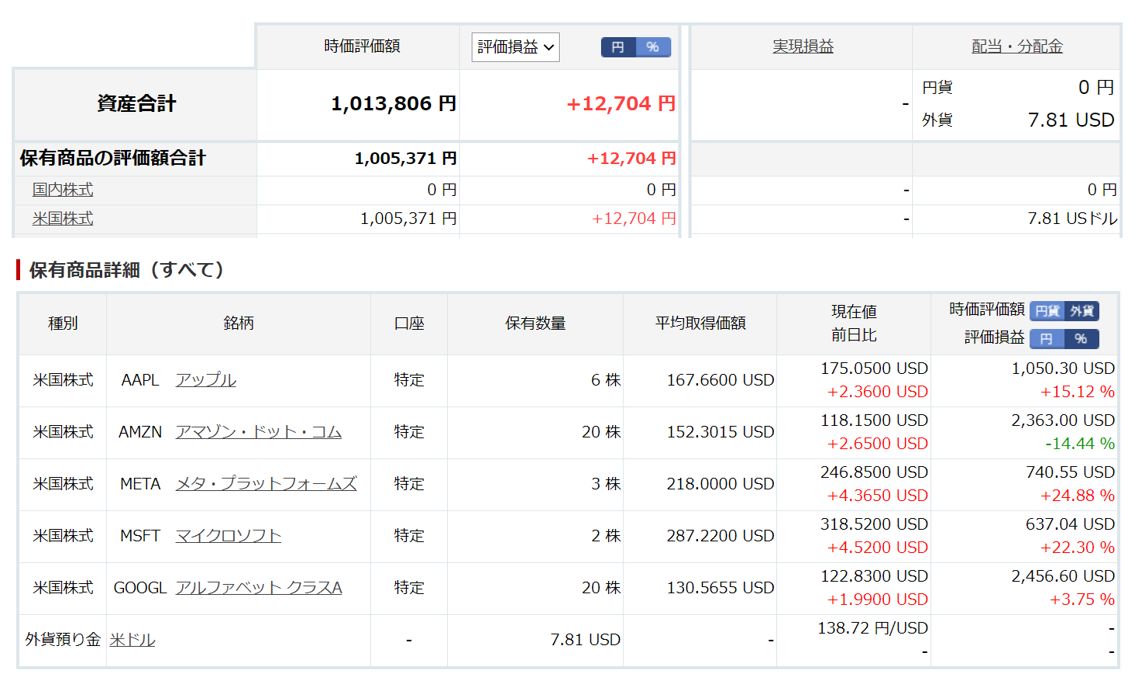Switch summary profit display to 円

(618, 47)
